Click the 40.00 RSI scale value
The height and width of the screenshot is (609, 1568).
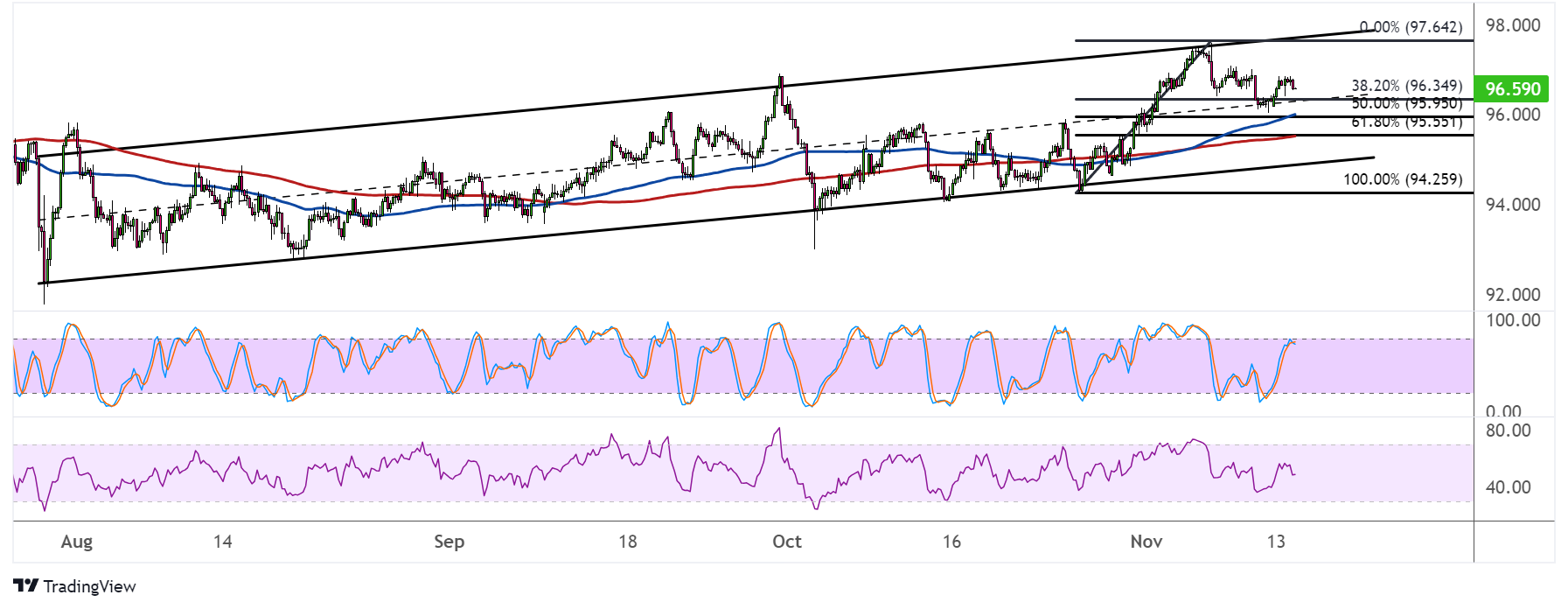click(x=1509, y=487)
